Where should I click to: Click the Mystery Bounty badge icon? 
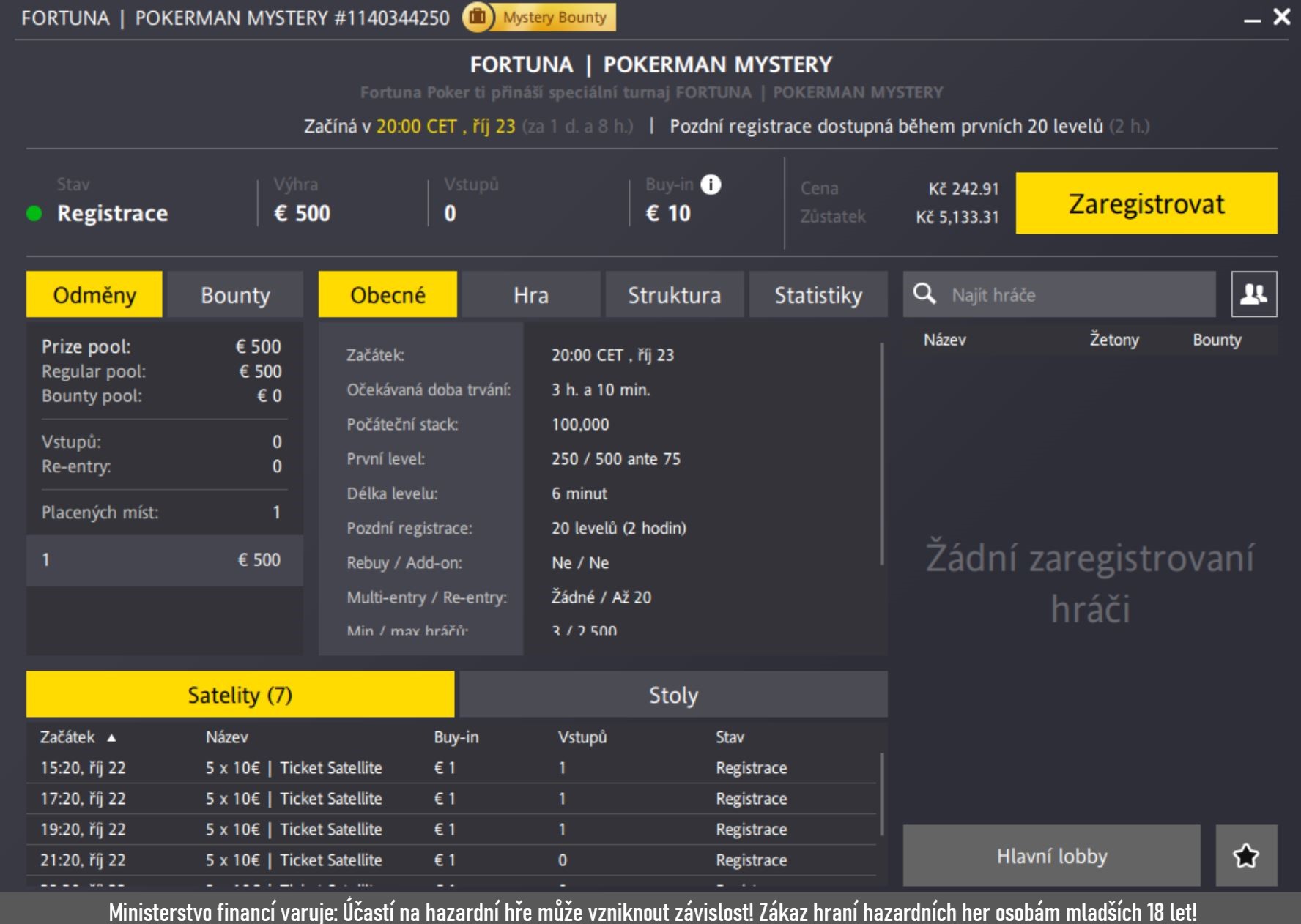tap(478, 17)
